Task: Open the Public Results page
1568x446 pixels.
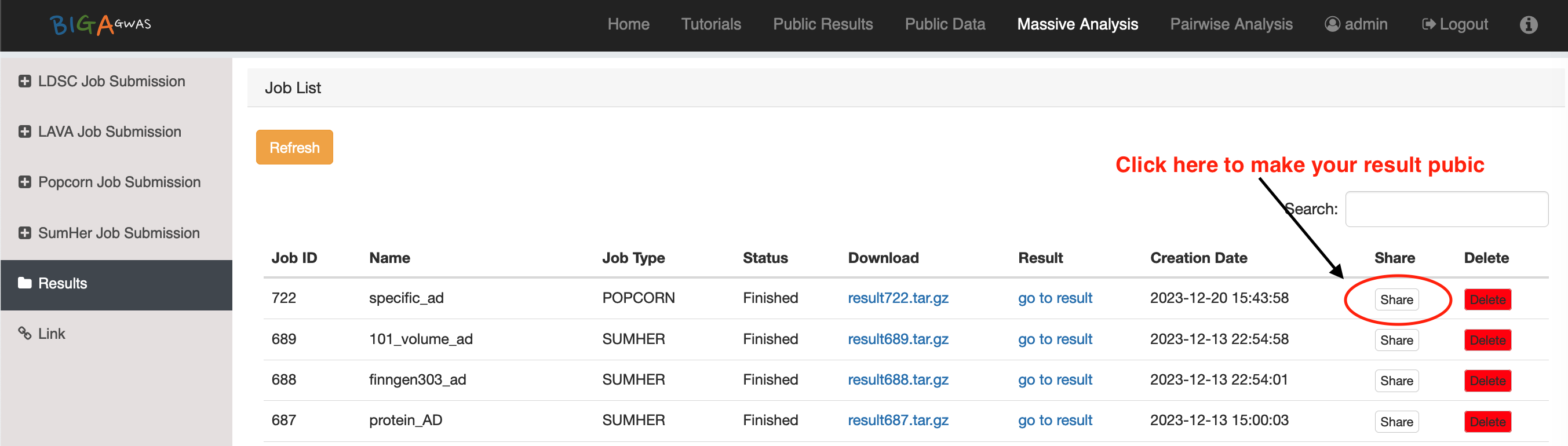Action: pos(822,24)
